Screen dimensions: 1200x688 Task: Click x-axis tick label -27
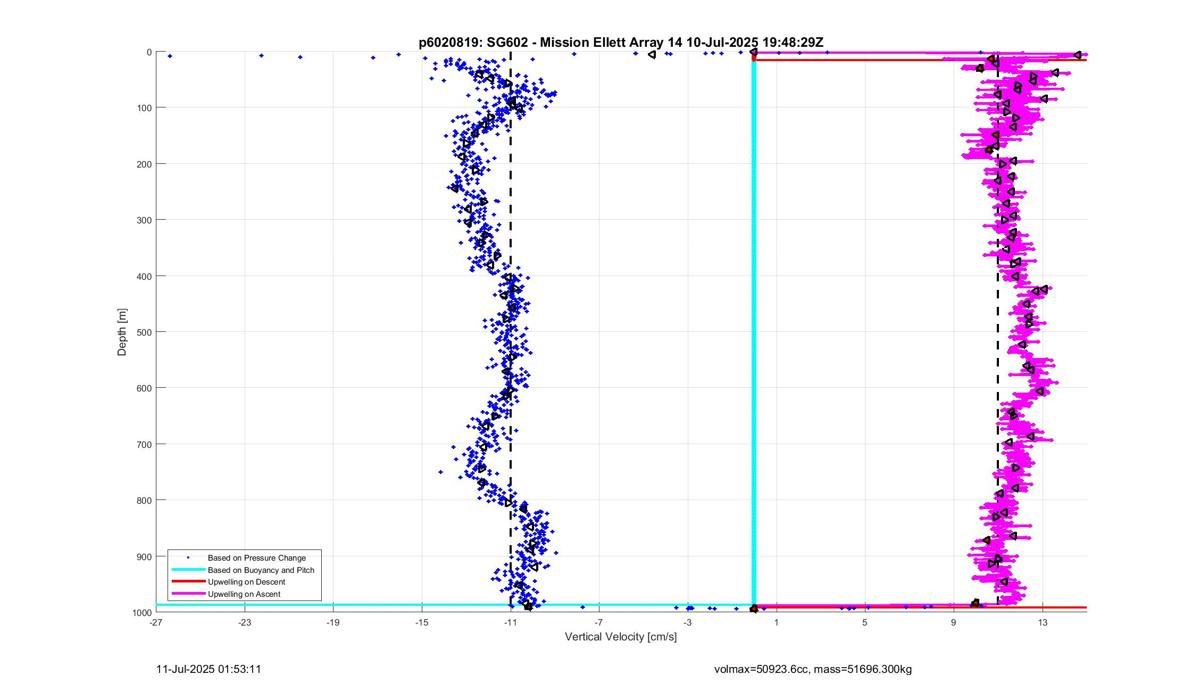[156, 622]
